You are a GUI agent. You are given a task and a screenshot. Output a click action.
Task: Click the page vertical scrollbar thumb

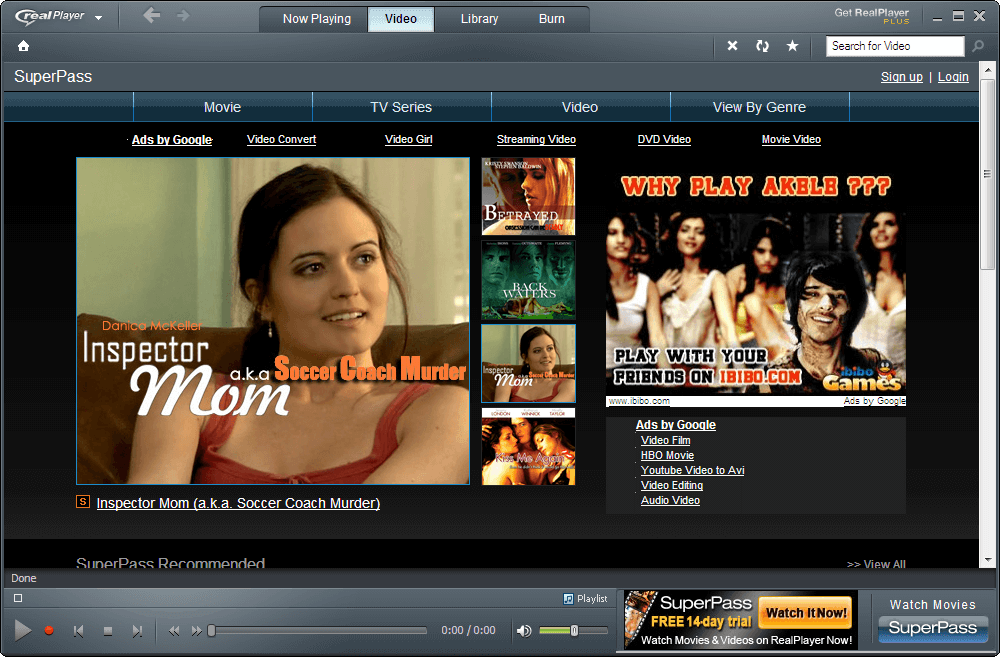click(988, 173)
